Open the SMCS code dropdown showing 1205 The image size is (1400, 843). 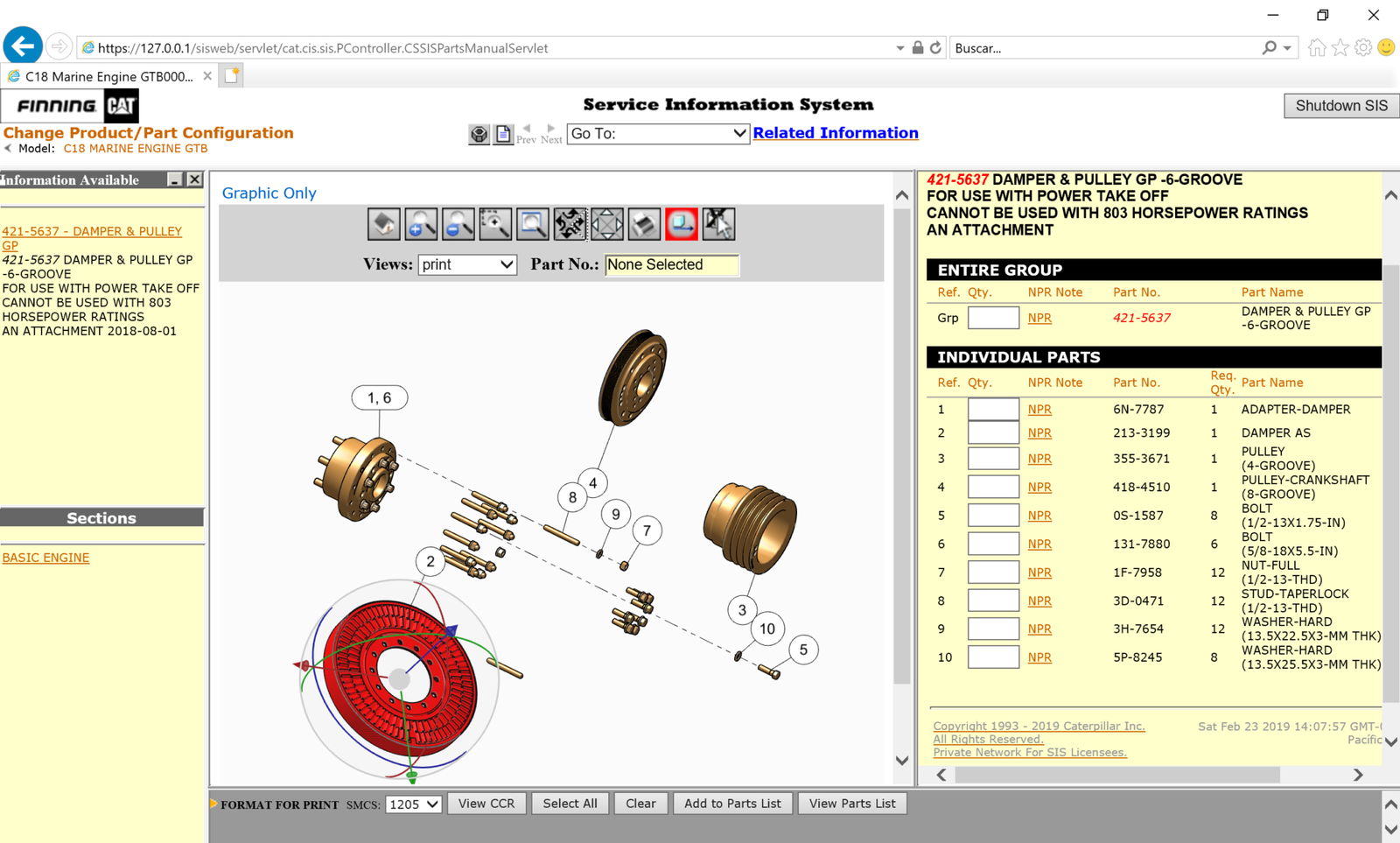point(413,804)
